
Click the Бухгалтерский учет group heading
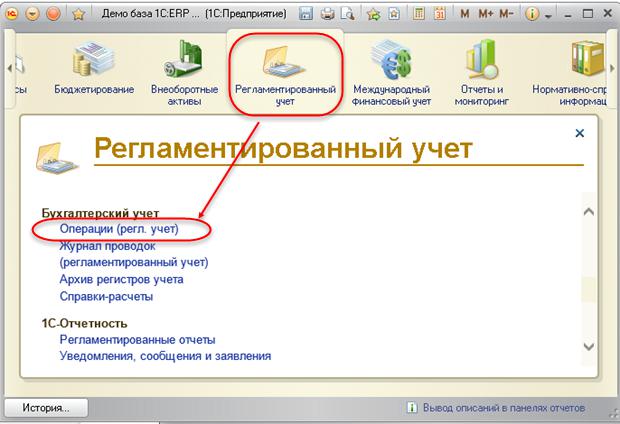tap(100, 213)
